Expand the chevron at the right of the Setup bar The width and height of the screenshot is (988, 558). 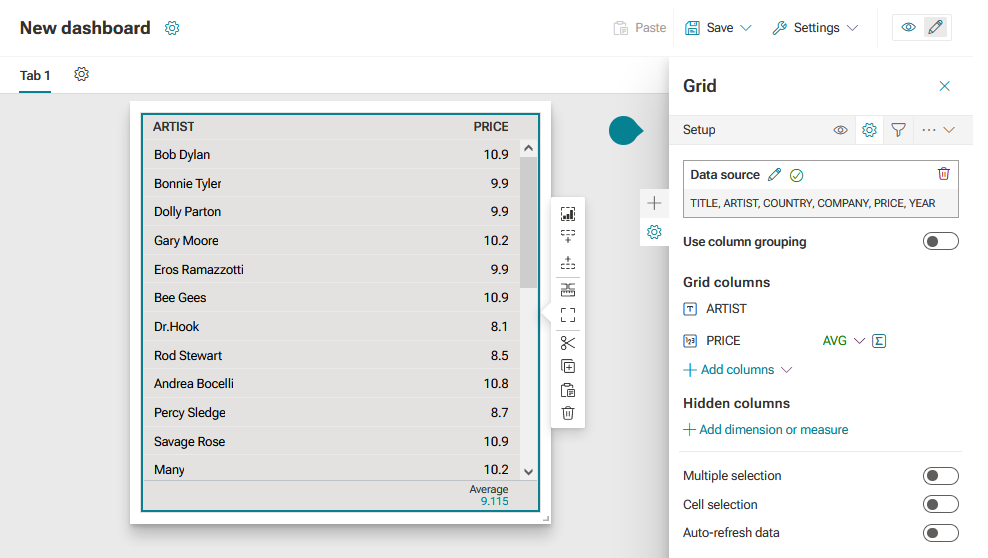click(949, 130)
